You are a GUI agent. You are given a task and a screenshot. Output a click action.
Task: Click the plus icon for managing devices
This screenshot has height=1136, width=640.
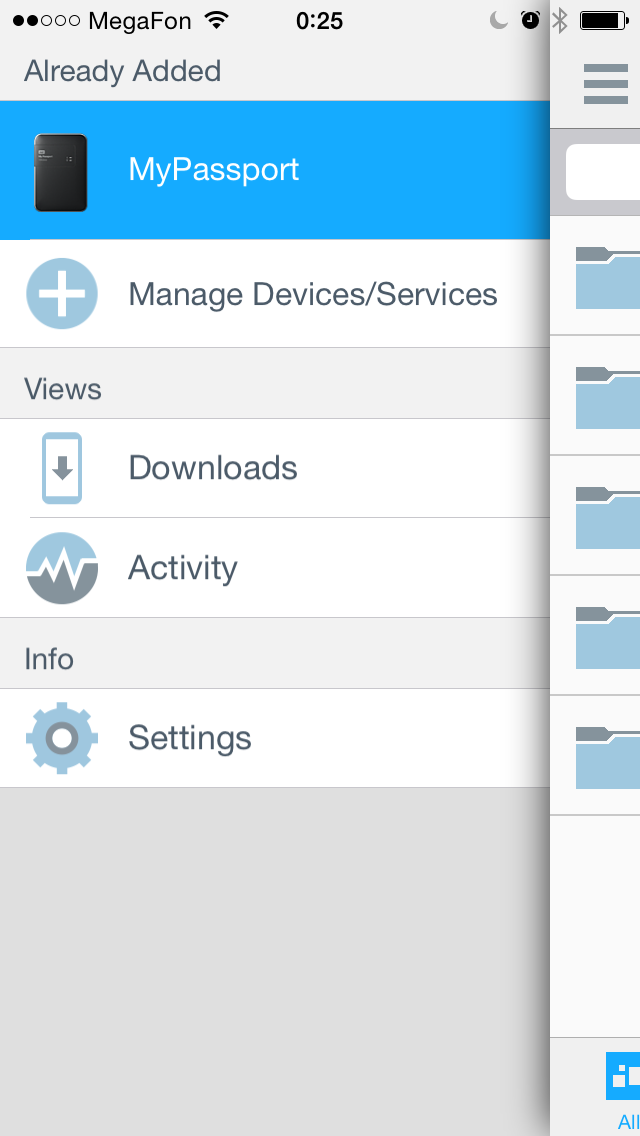[62, 294]
